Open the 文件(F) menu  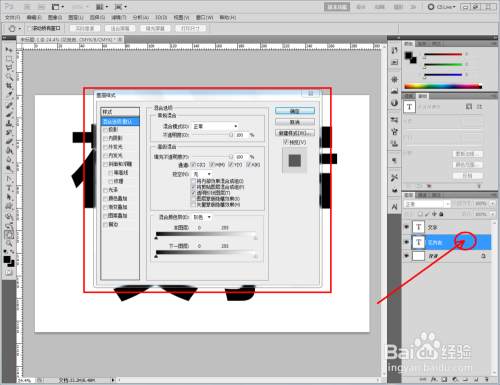tap(13, 17)
